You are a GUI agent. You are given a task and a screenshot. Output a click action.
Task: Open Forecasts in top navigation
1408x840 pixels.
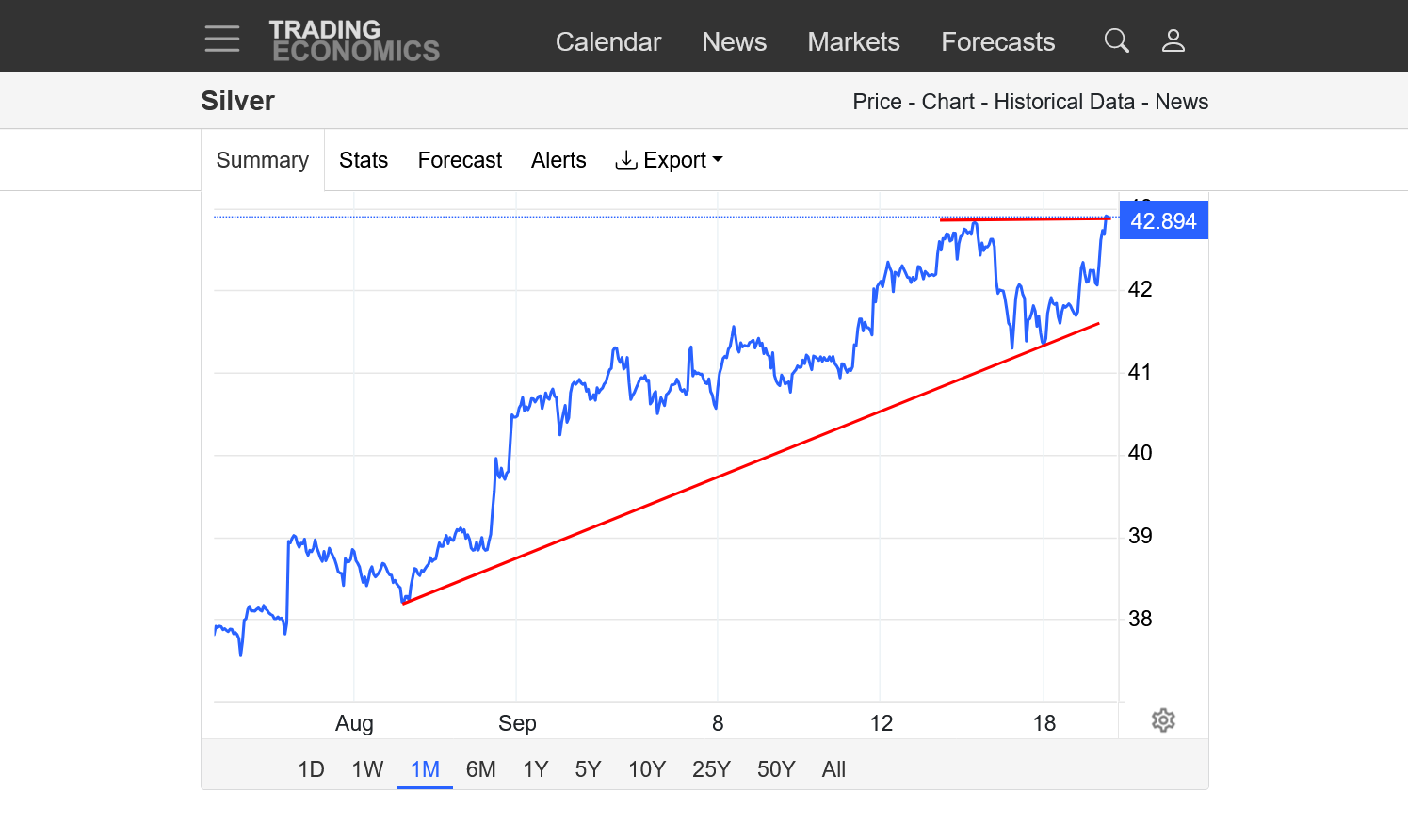[997, 41]
